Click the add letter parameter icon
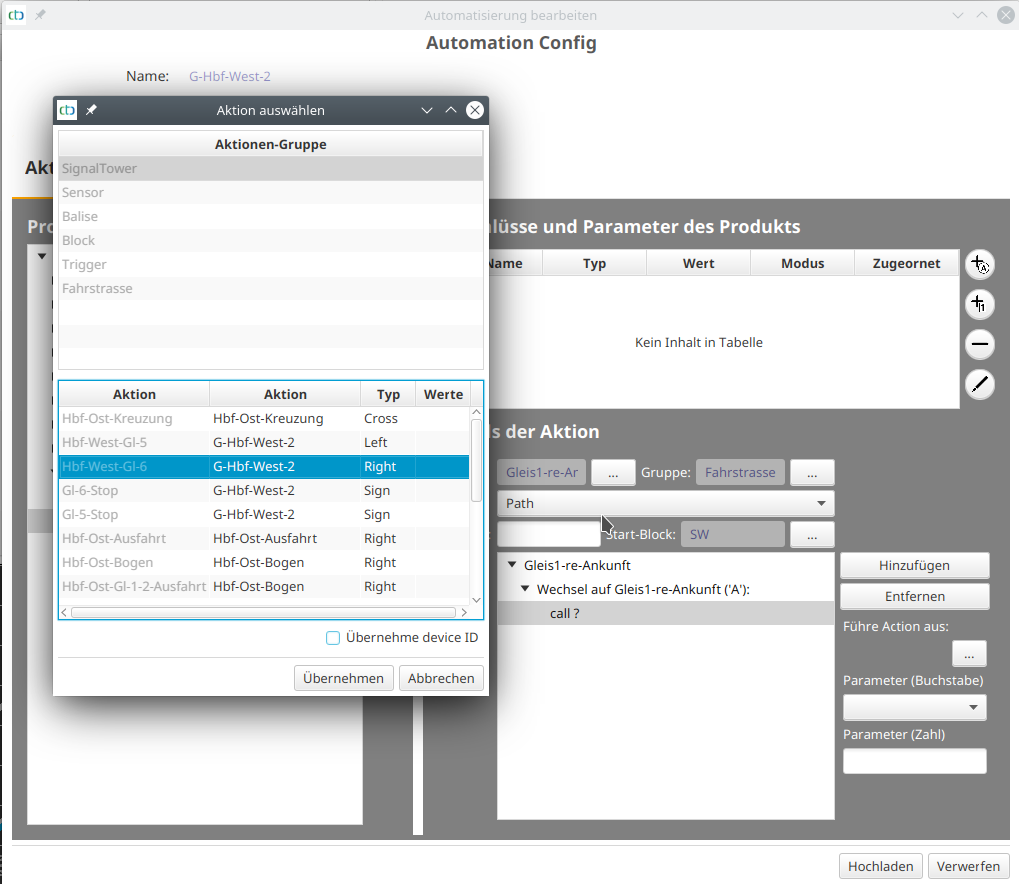Screen dimensions: 1019x884 (x=980, y=265)
